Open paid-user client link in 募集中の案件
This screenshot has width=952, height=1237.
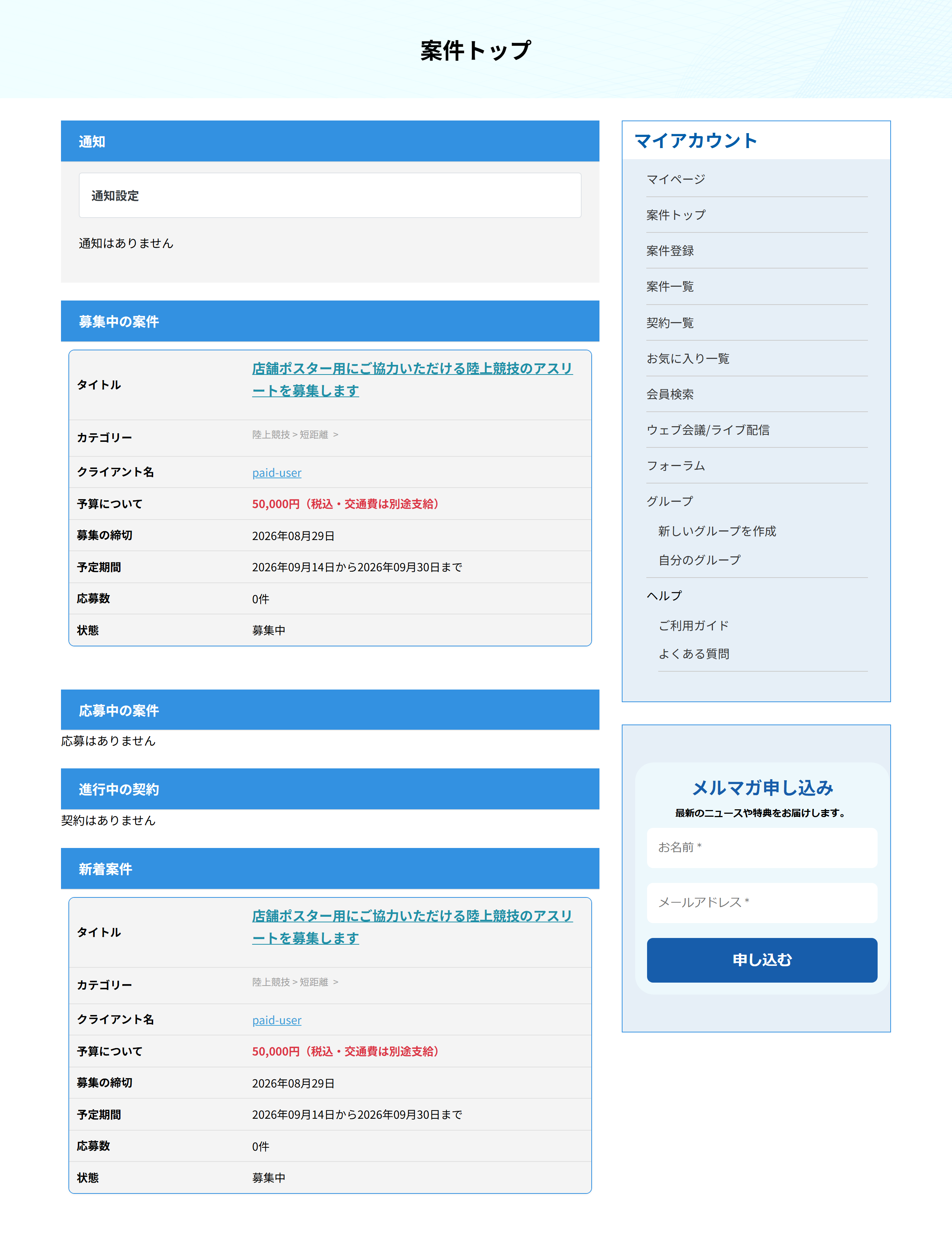pyautogui.click(x=276, y=472)
